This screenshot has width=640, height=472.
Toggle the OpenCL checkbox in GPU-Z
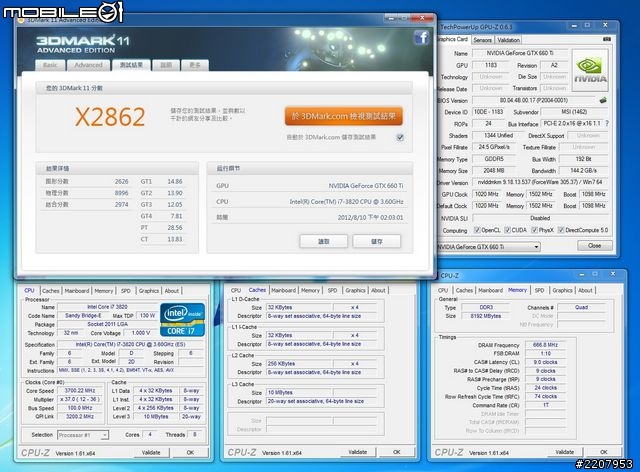(476, 230)
